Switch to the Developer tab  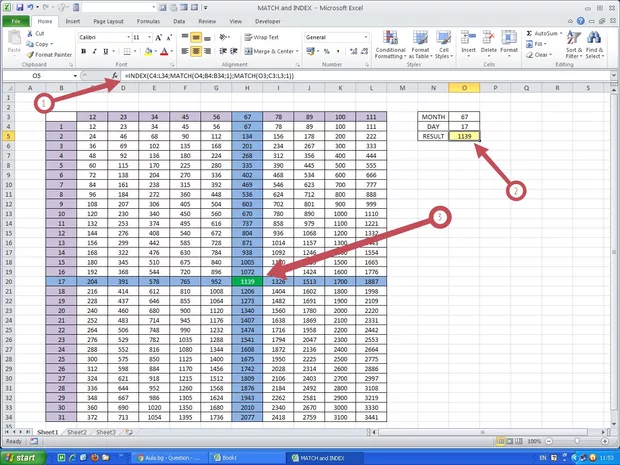click(268, 21)
